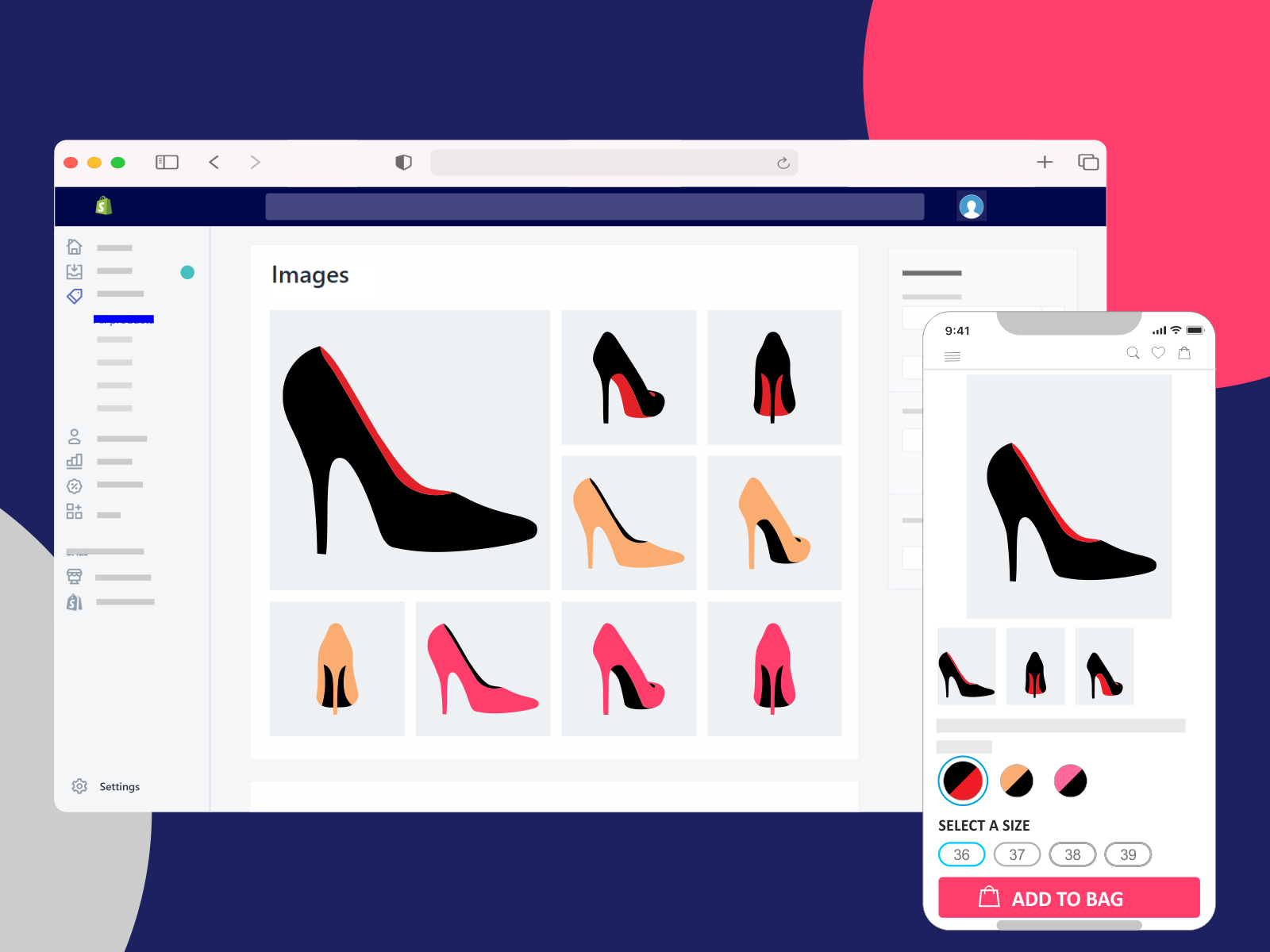Open the Home icon in sidebar
The height and width of the screenshot is (952, 1270).
coord(75,248)
